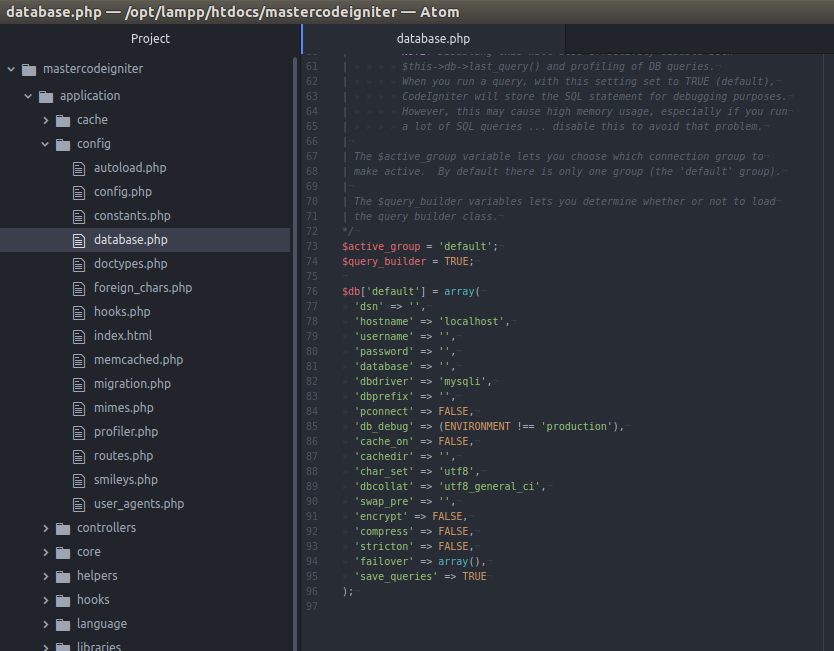Switch to the database.php tab
The height and width of the screenshot is (651, 834).
433,38
